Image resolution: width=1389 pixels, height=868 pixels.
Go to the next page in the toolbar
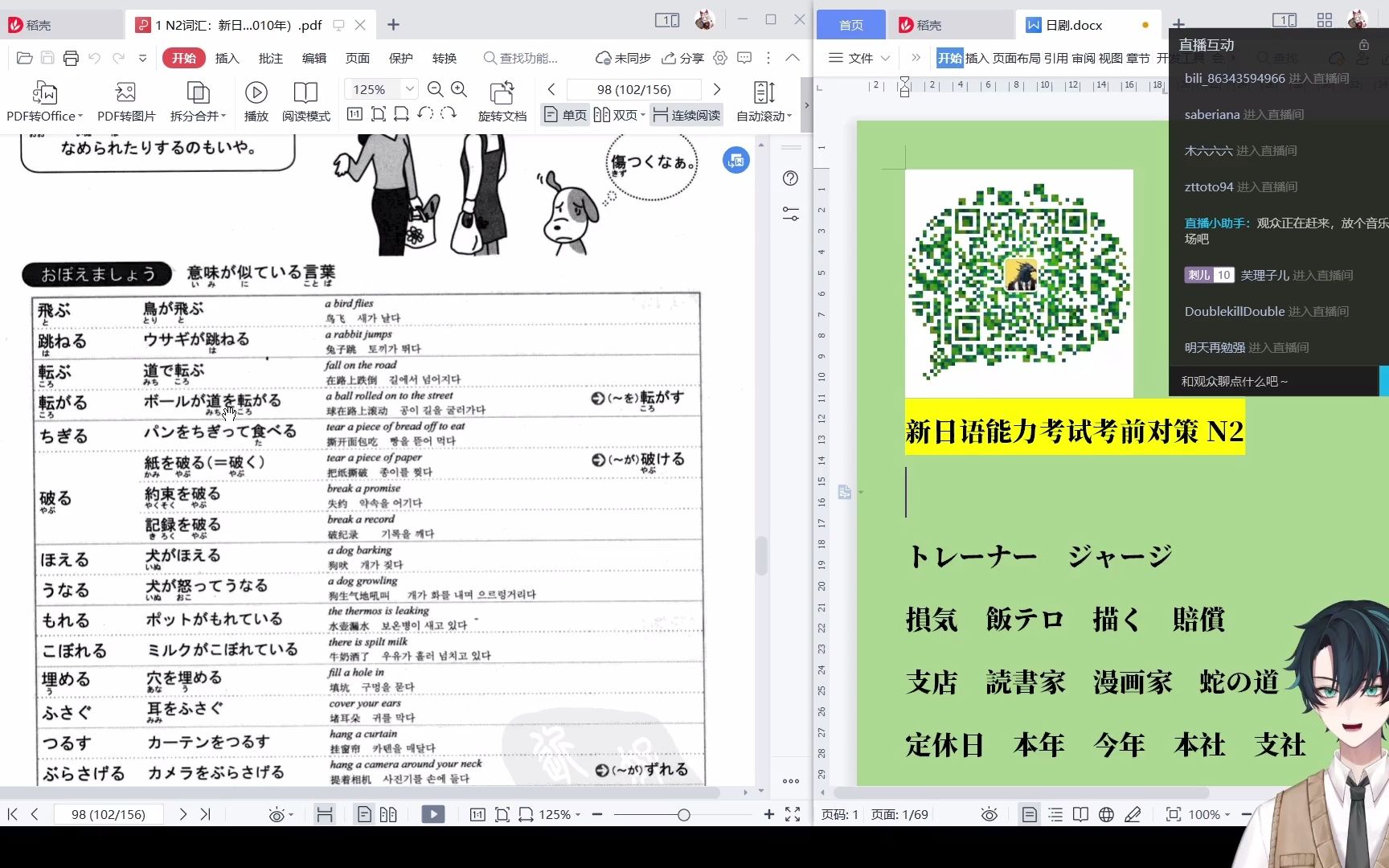pyautogui.click(x=717, y=89)
